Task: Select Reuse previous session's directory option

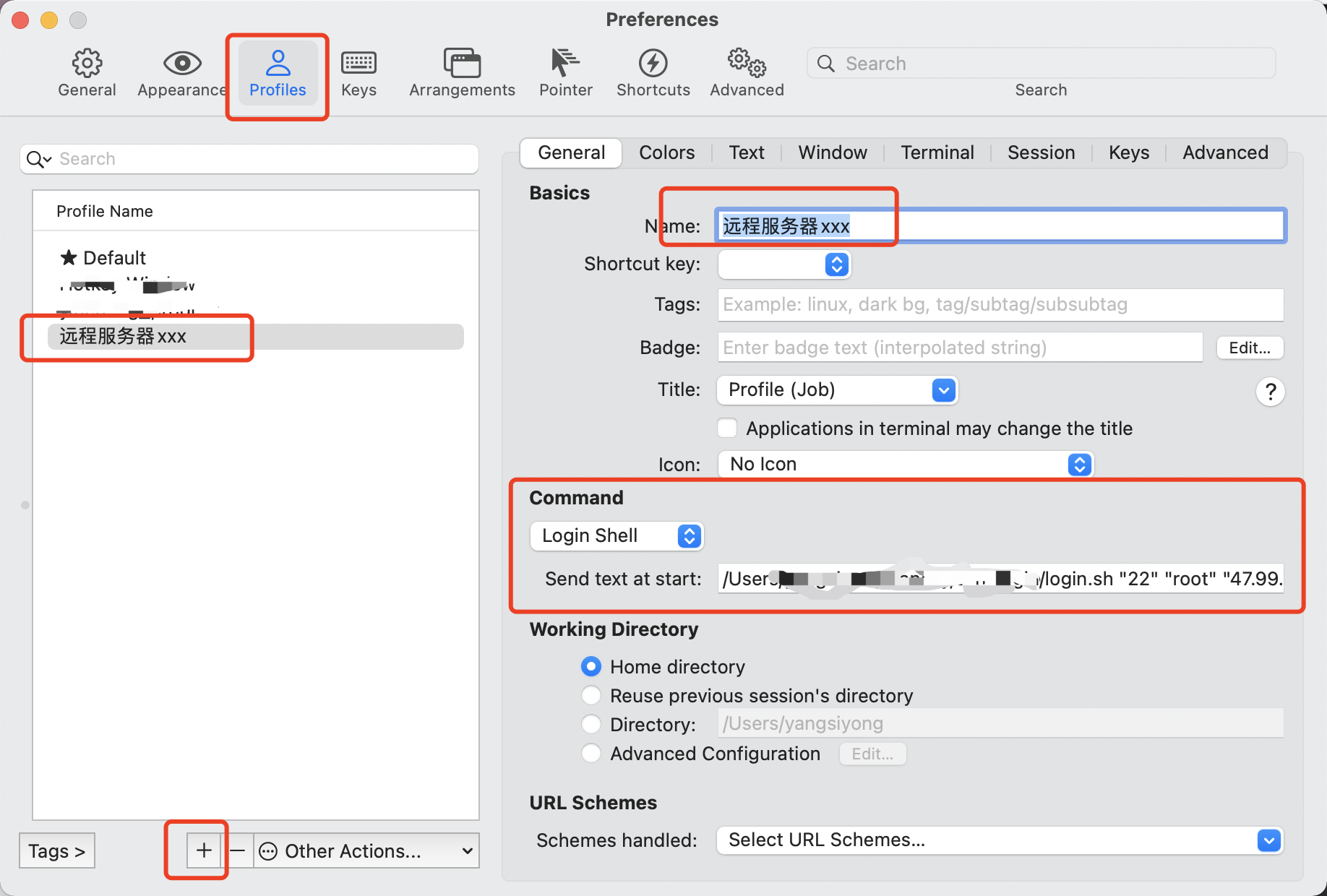Action: (591, 695)
